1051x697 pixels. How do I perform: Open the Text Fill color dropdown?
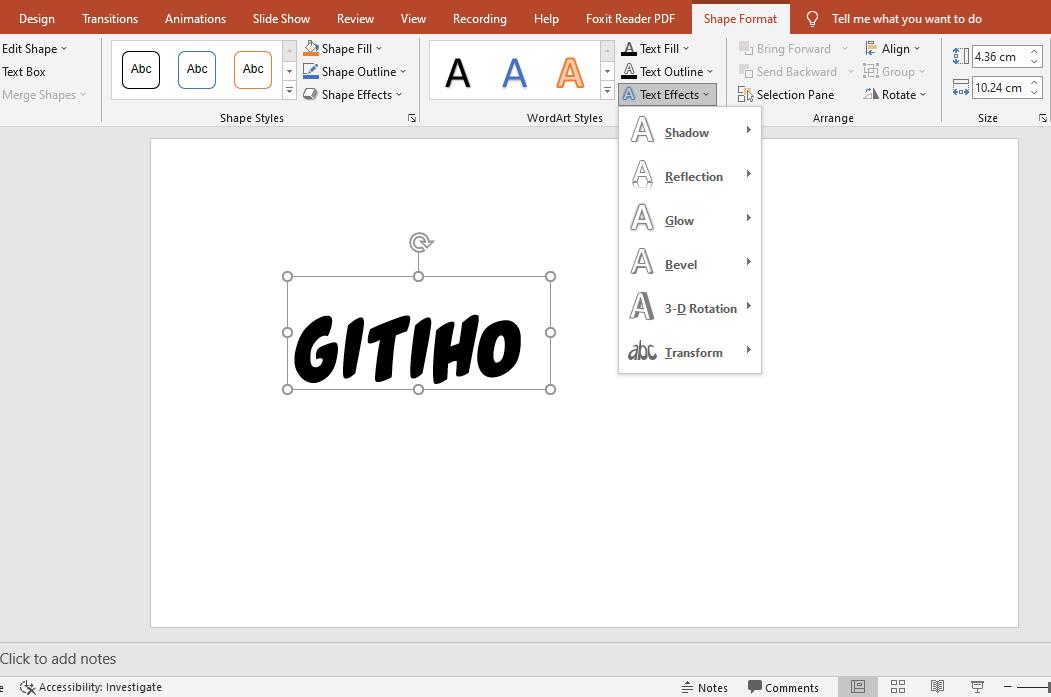click(686, 49)
